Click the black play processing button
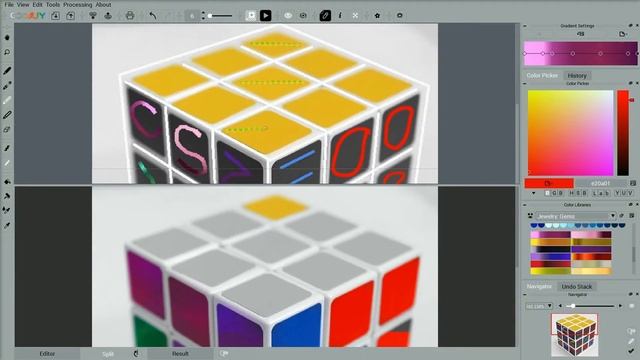 pyautogui.click(x=265, y=16)
